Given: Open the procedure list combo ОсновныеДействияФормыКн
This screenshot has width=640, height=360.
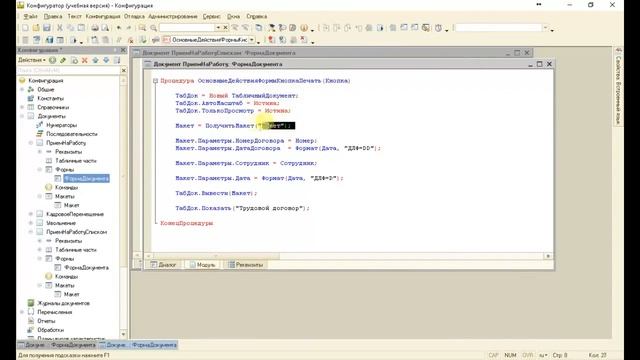Looking at the screenshot, I should pos(252,40).
